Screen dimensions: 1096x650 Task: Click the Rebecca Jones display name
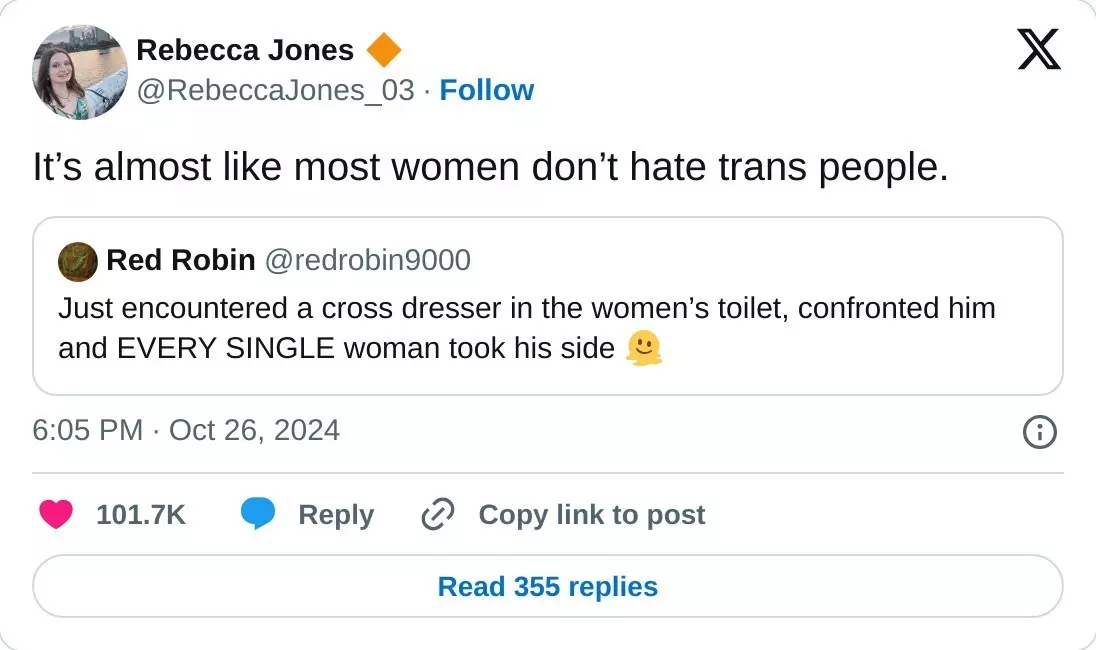tap(245, 50)
